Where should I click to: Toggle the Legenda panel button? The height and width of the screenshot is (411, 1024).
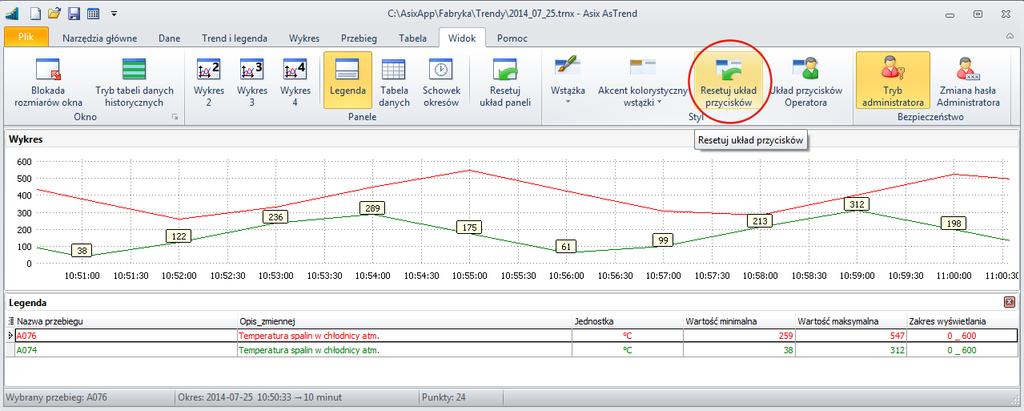coord(347,80)
